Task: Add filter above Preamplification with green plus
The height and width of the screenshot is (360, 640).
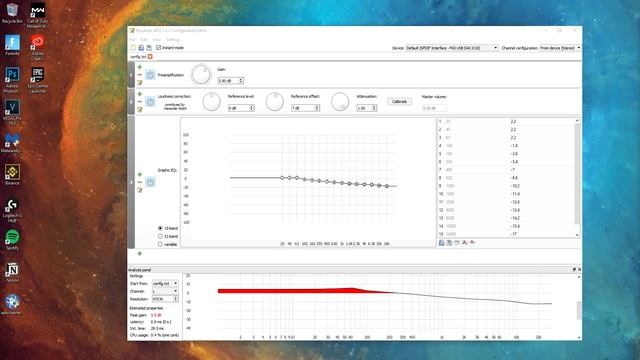Action: (x=140, y=67)
